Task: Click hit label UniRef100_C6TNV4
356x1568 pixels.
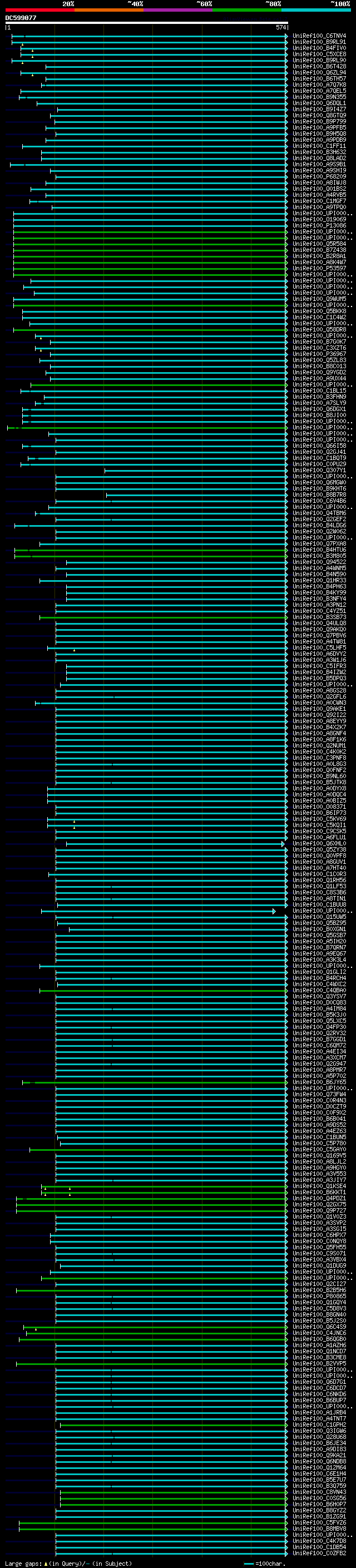Action: pyautogui.click(x=319, y=36)
